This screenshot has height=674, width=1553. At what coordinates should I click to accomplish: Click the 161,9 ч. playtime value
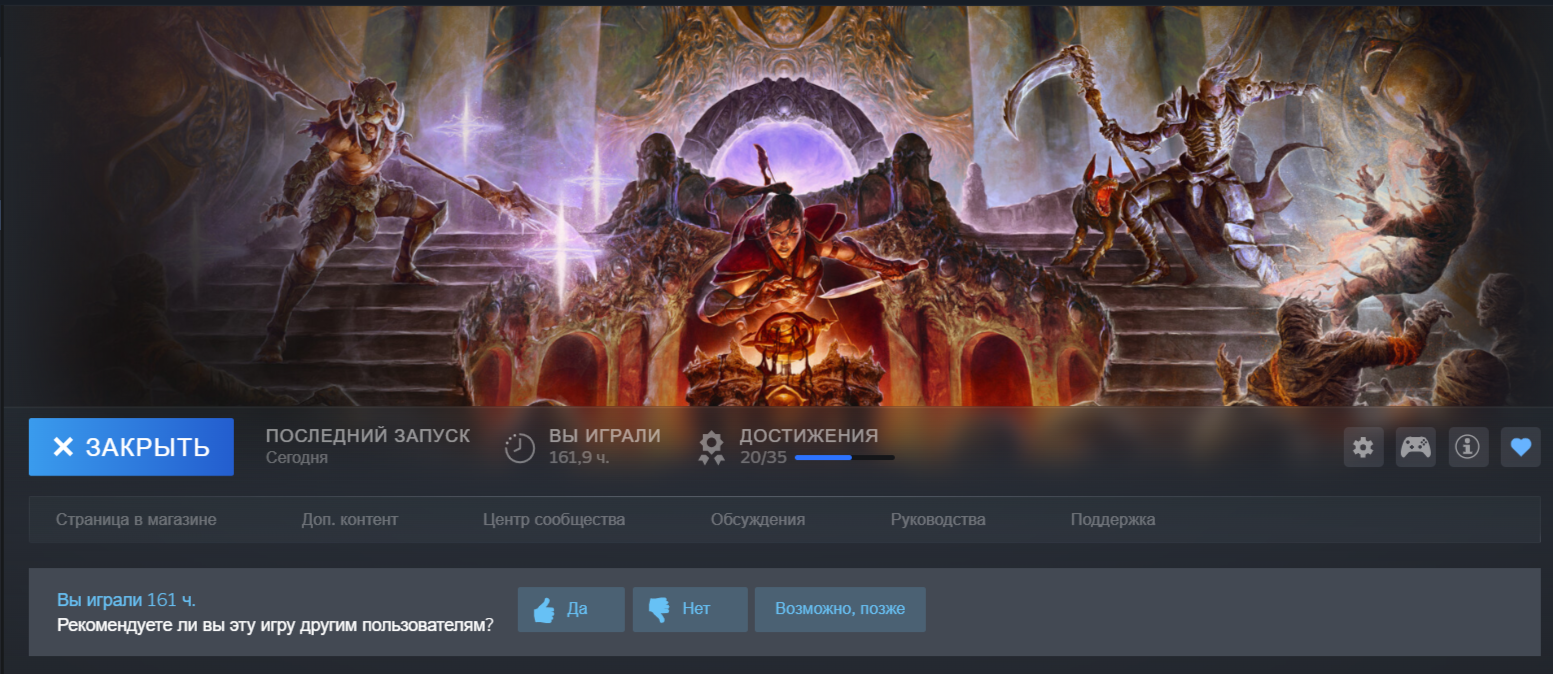click(x=579, y=458)
